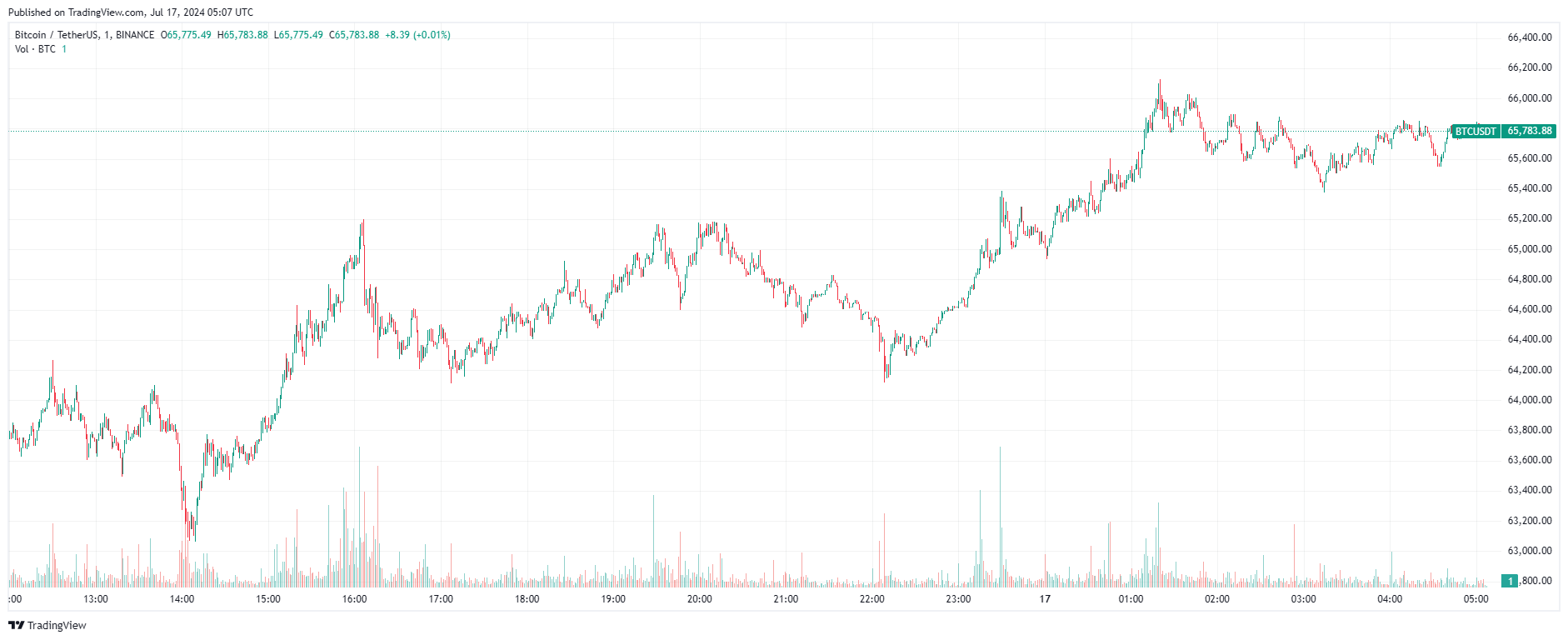
Task: Click the 21:00 time axis label
Action: (786, 599)
